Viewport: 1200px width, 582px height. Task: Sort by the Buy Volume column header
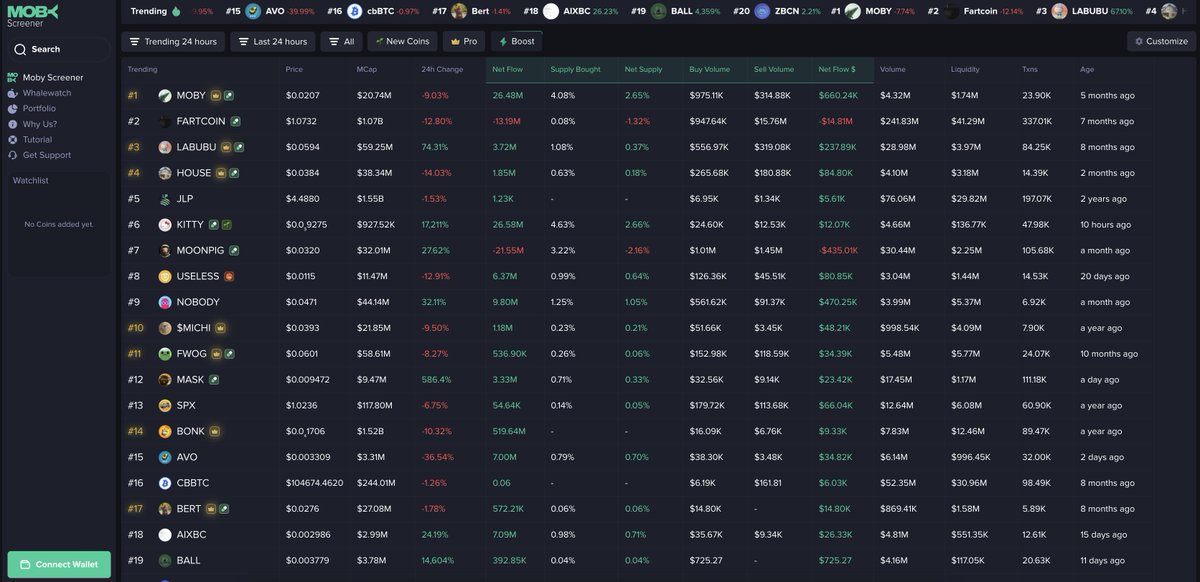(x=710, y=69)
